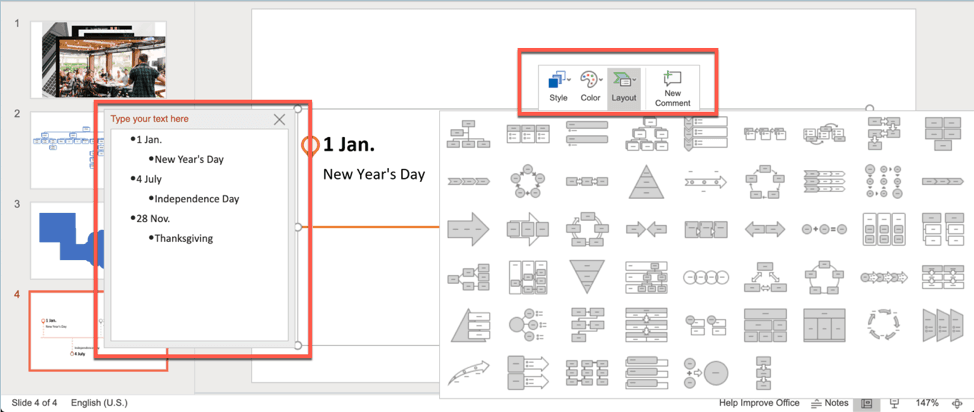Image resolution: width=974 pixels, height=412 pixels.
Task: Click Help Improve Office link
Action: pos(759,403)
